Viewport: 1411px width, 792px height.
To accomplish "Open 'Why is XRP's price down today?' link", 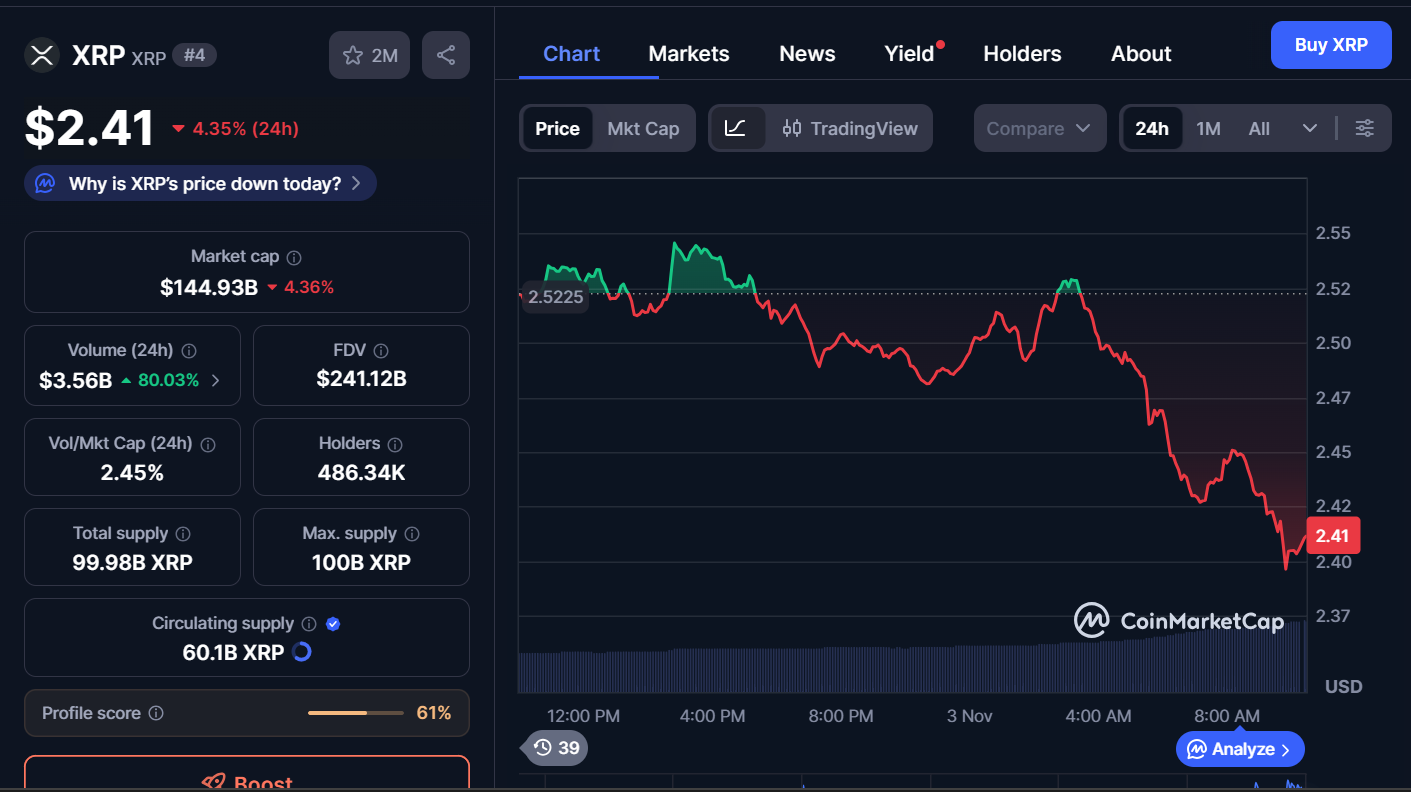I will point(199,183).
